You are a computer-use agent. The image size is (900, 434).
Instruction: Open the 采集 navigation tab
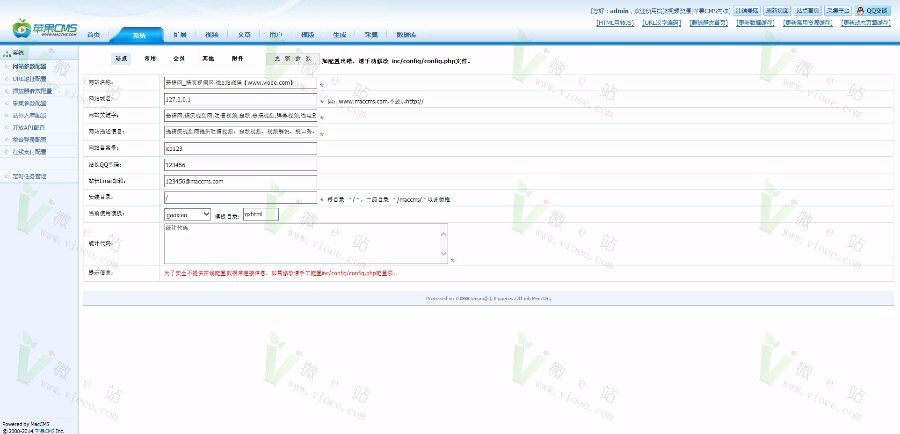(371, 35)
